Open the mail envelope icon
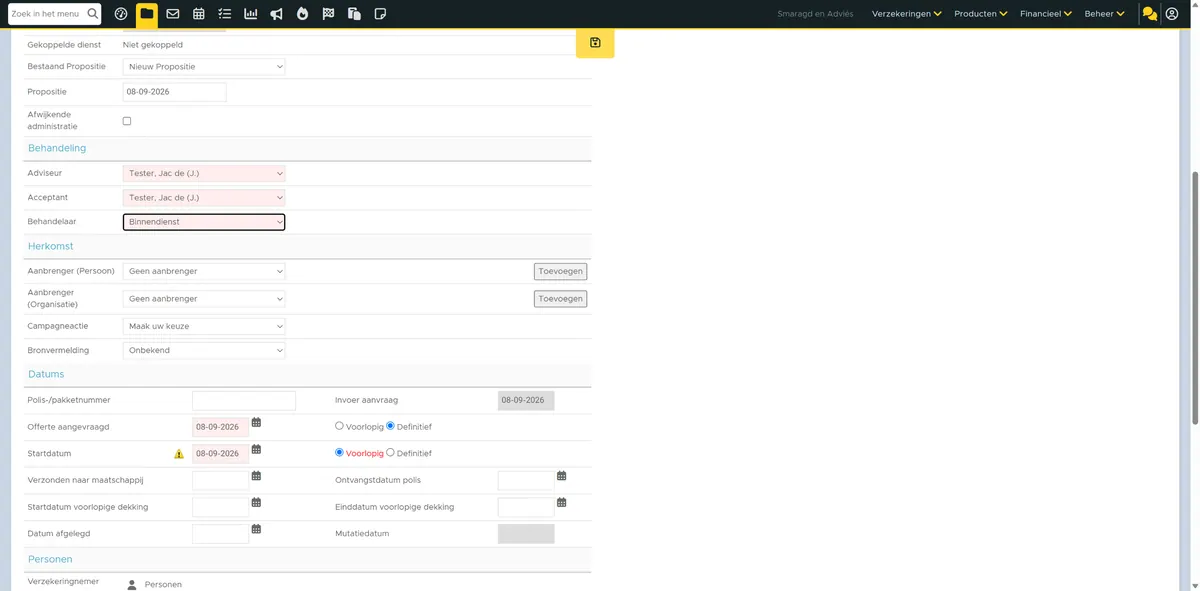This screenshot has height=591, width=1200. coord(173,14)
